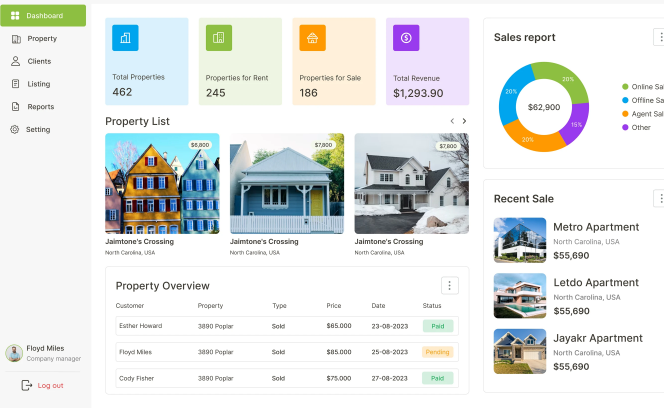Open Metro Apartment thumbnail
Viewport: 664px width, 415px height.
[520, 240]
